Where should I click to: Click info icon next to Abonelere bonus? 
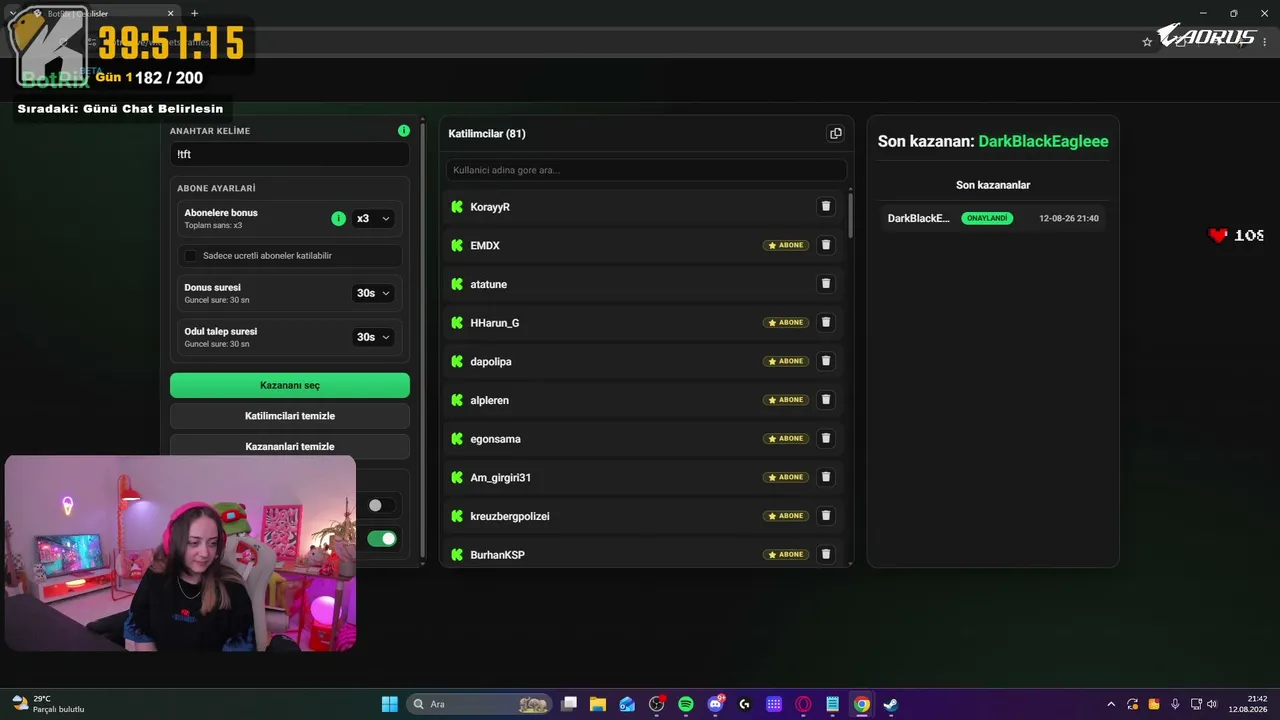coord(338,218)
